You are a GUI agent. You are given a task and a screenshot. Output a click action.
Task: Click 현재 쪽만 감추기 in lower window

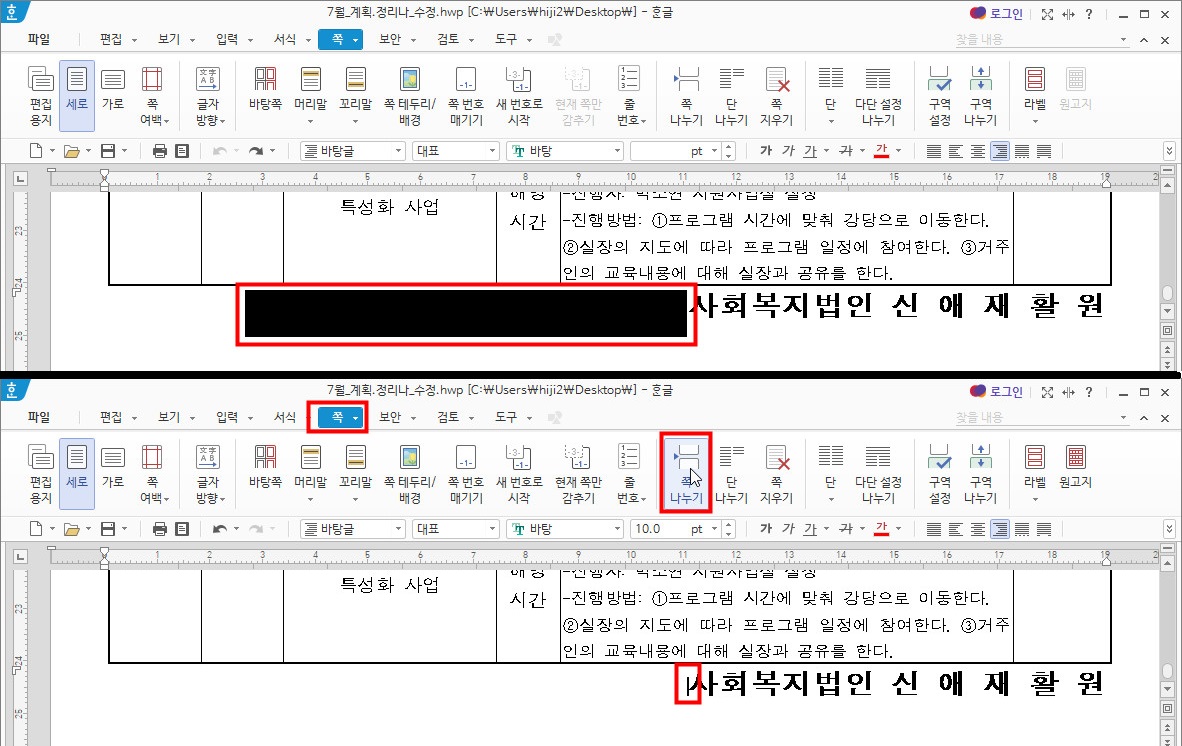tap(578, 474)
